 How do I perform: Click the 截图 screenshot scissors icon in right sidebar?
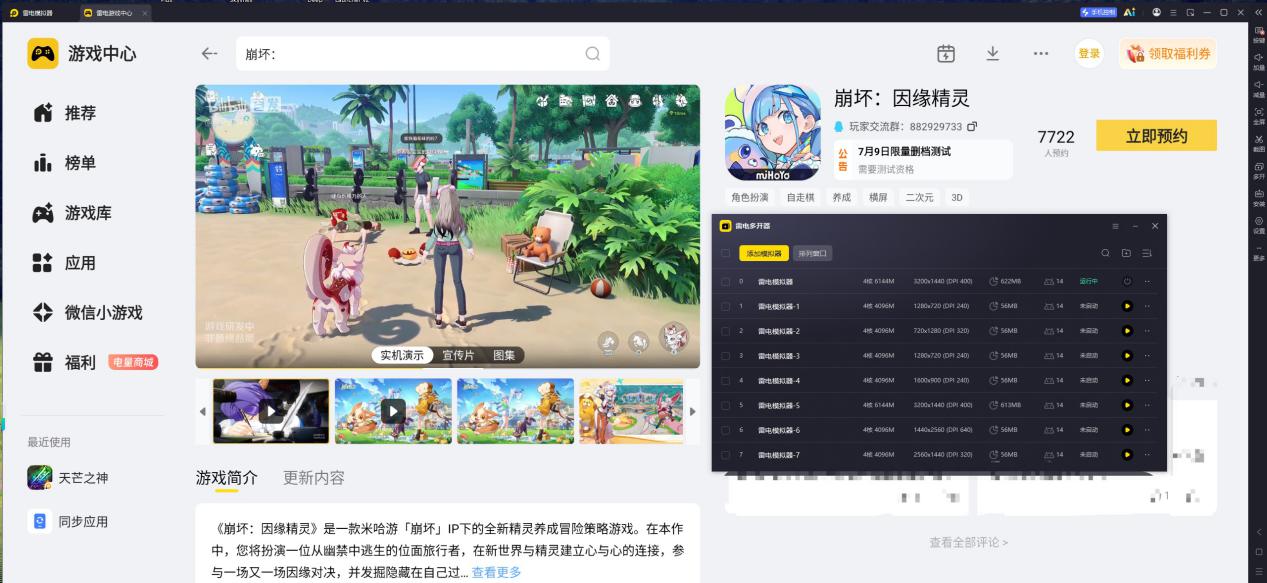point(1259,141)
